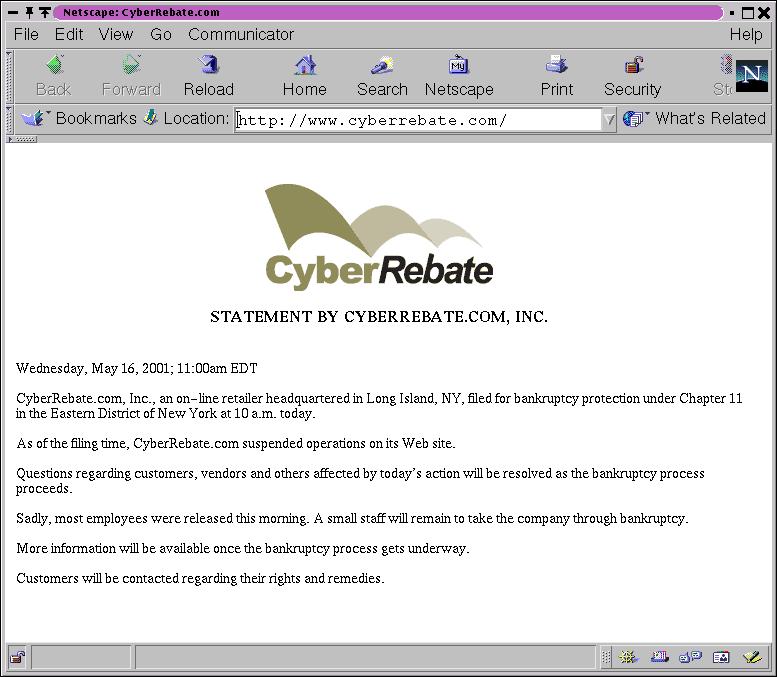Click the line More information will be available

(243, 549)
